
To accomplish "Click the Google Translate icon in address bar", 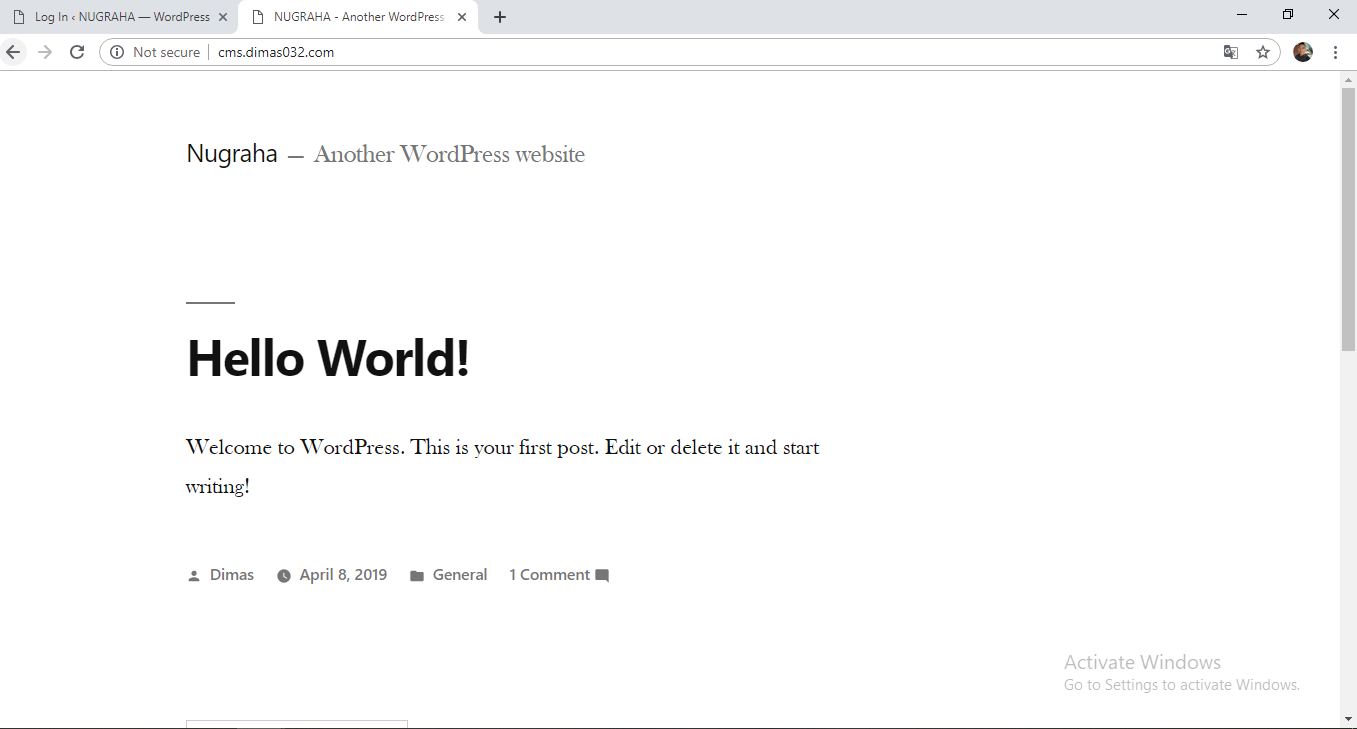I will pos(1231,52).
